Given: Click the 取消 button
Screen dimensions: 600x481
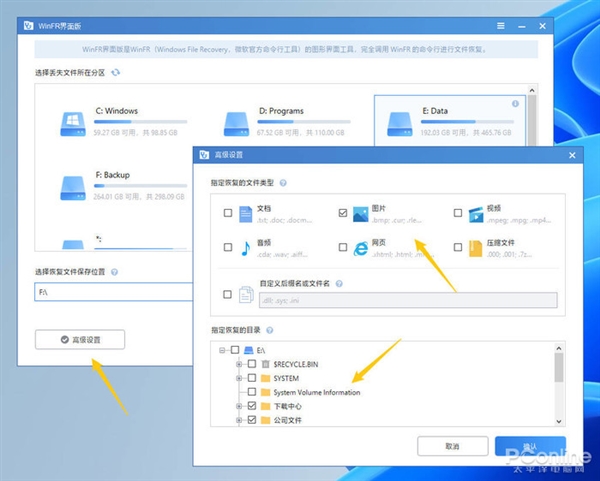Looking at the screenshot, I should tap(453, 446).
